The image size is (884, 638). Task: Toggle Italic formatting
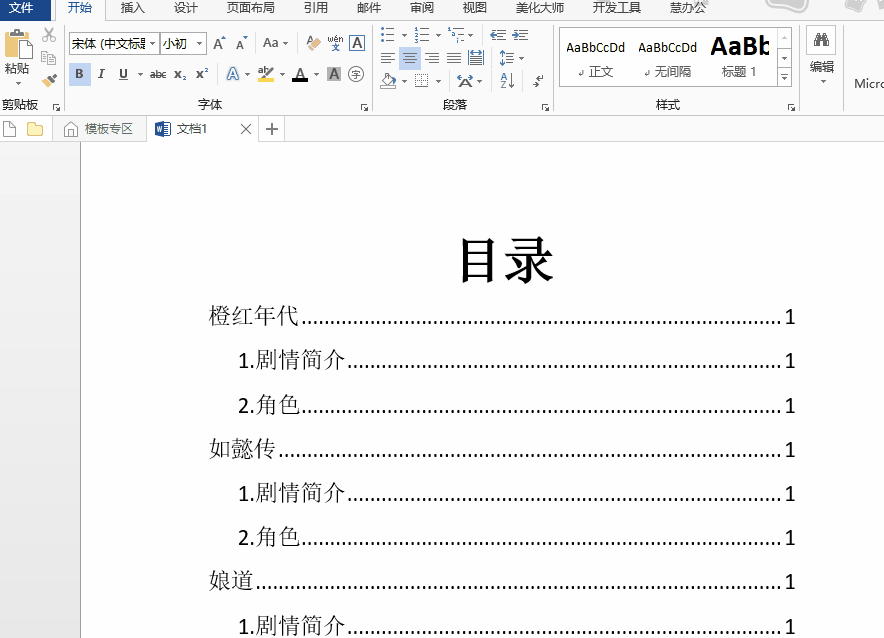(101, 74)
